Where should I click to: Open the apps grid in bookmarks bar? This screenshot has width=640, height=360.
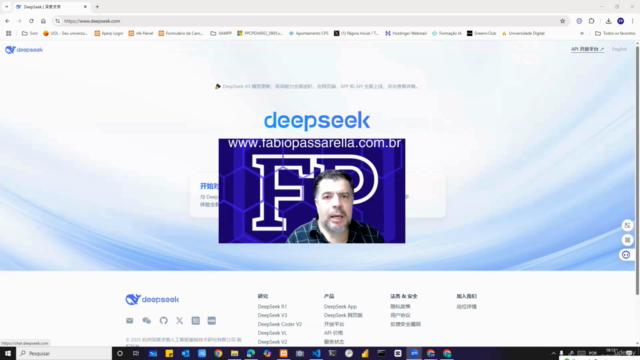[x=9, y=33]
